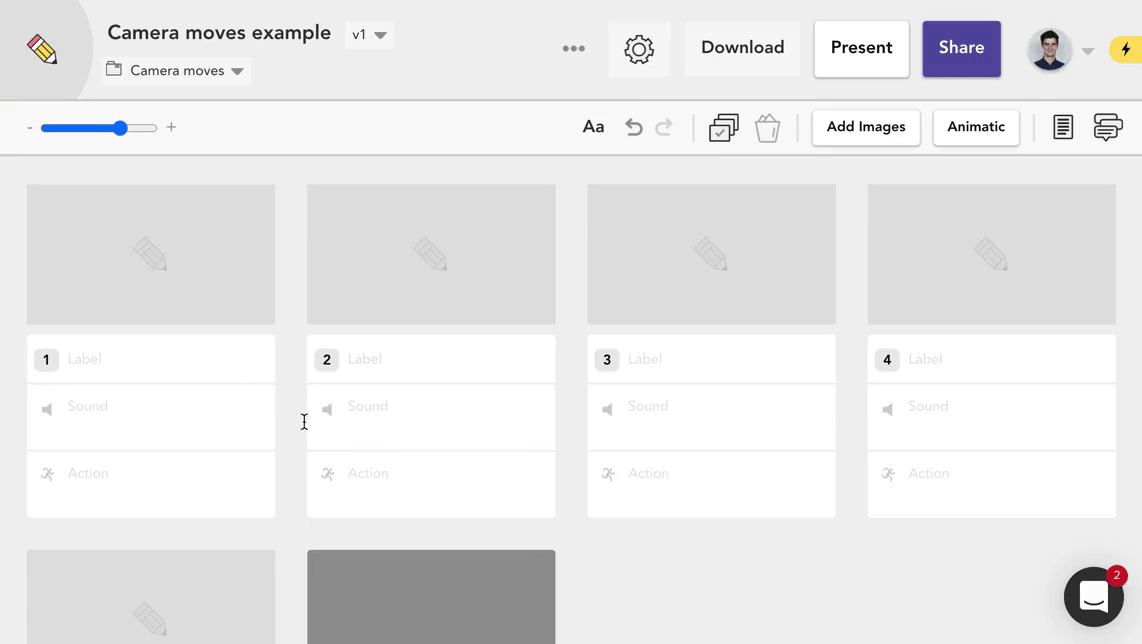Click the pencil logo home icon
The image size is (1142, 644).
(43, 49)
